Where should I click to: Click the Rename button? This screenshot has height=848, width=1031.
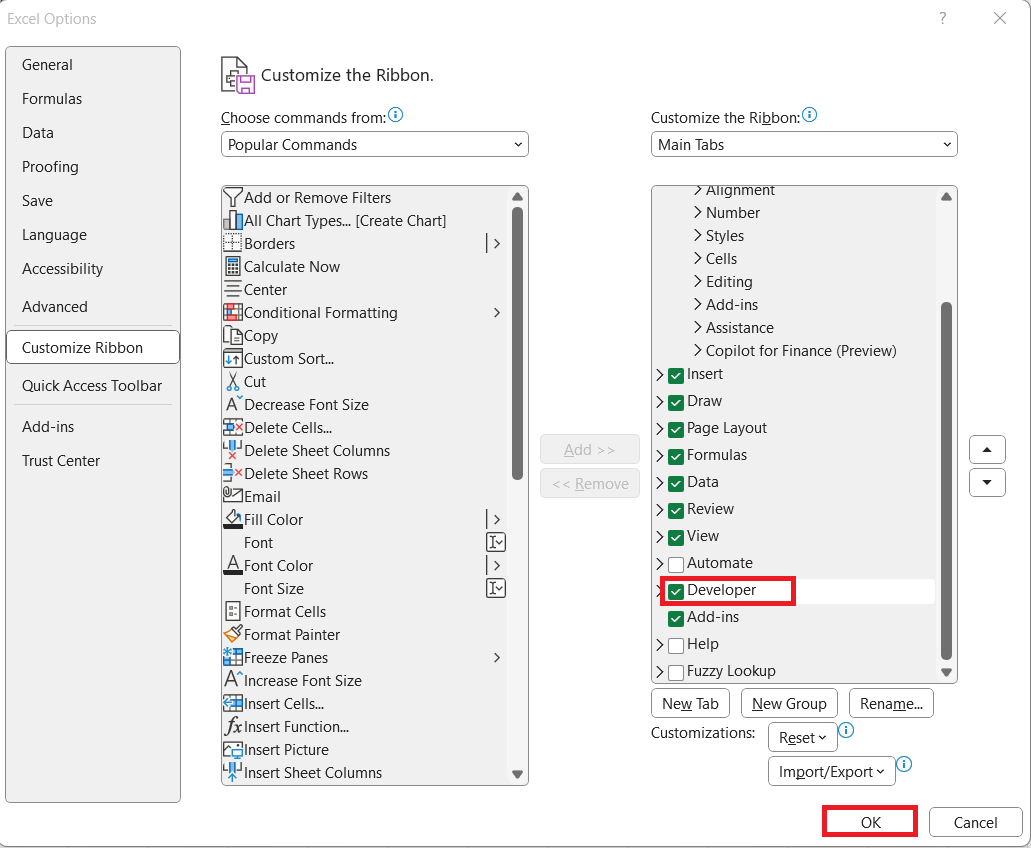click(x=891, y=703)
